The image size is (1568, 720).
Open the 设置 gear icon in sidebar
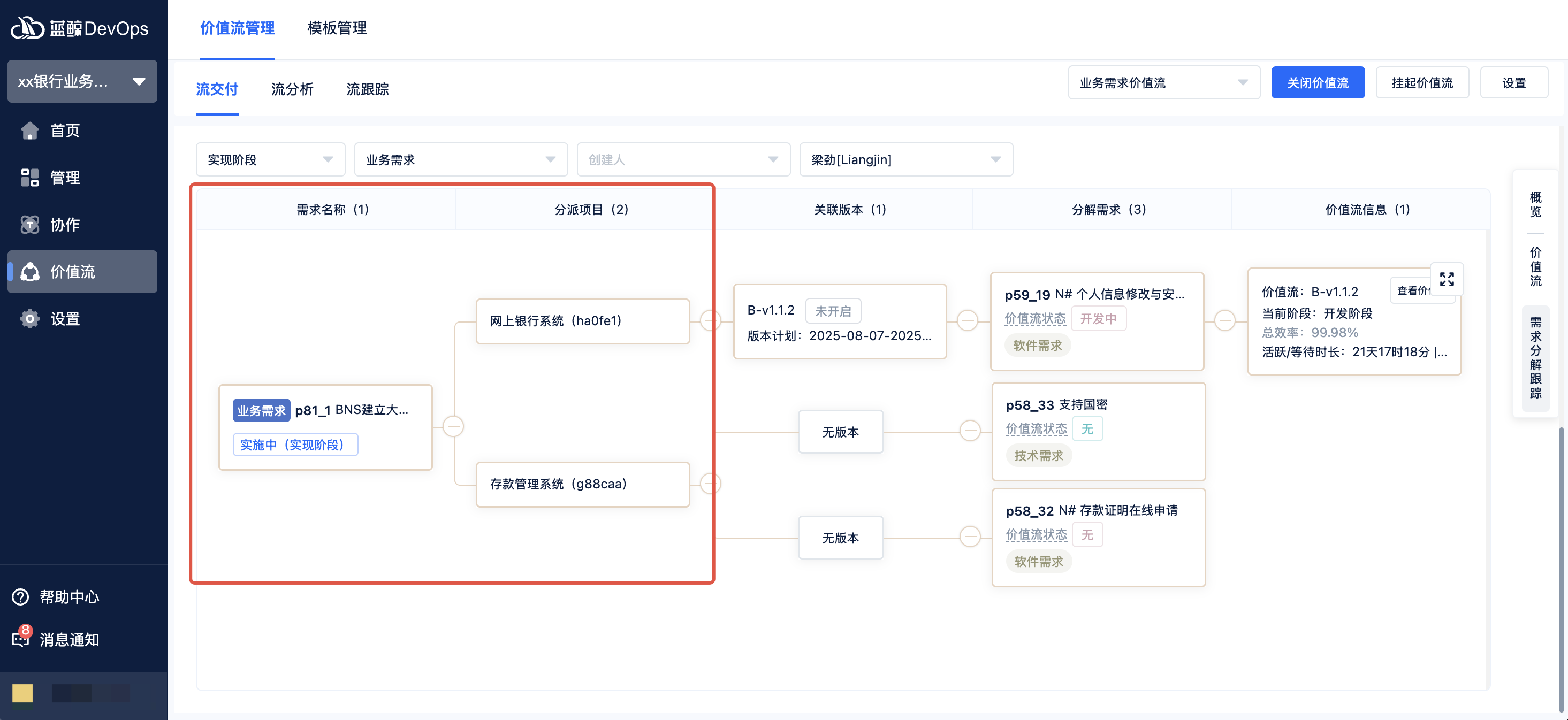tap(29, 319)
